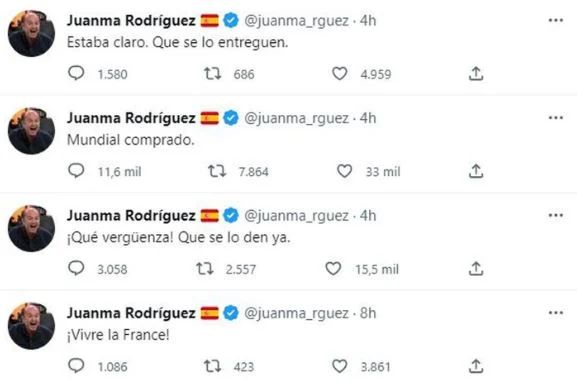577x384 pixels.
Task: Reply to the "¡Qué vergüenza!" tweet
Action: (76, 268)
